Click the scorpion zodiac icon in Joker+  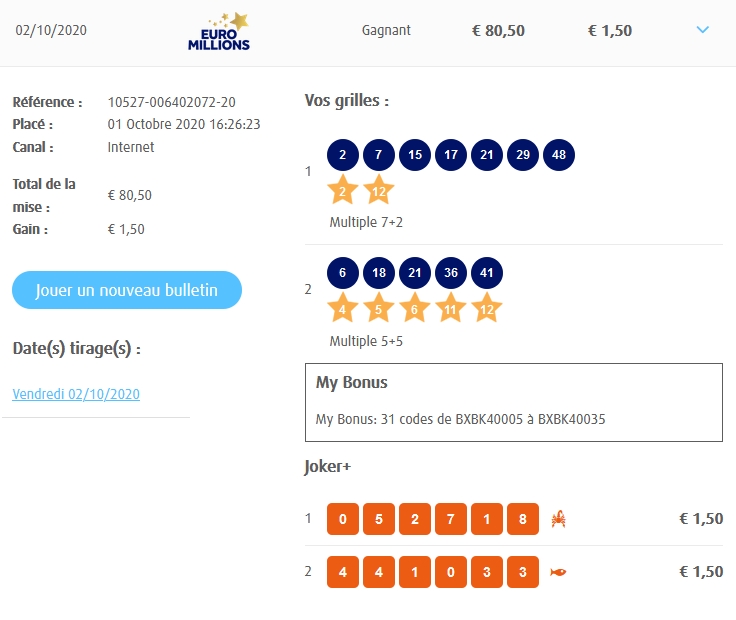(559, 519)
